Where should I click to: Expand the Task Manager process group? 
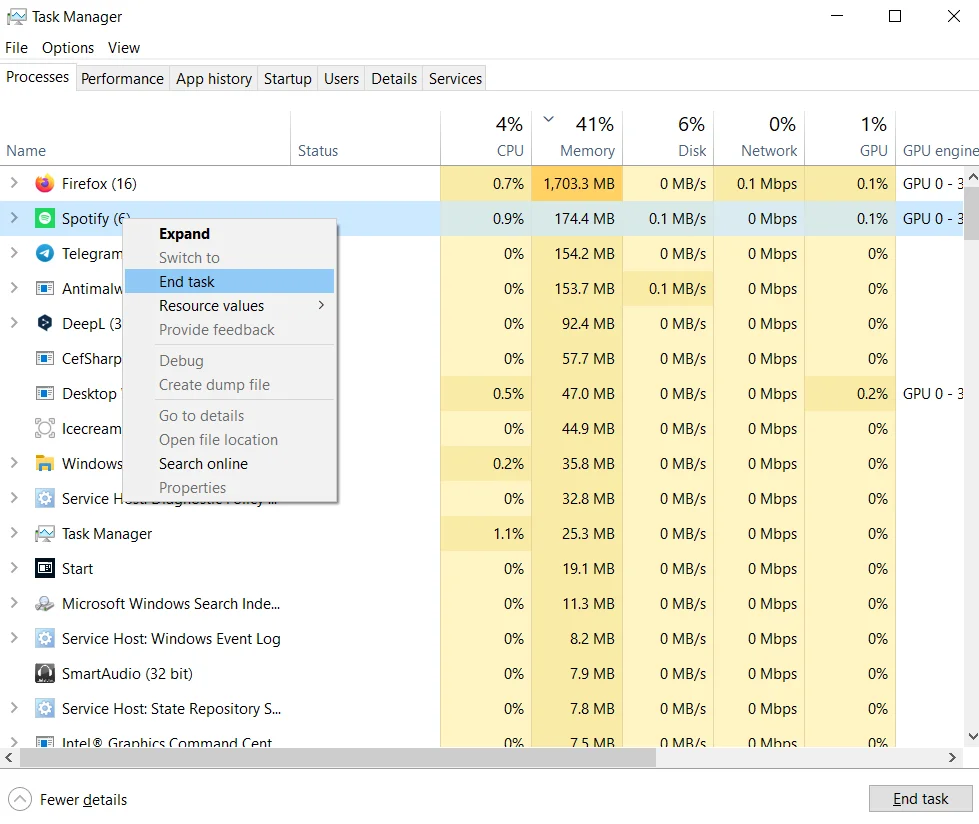click(x=14, y=532)
